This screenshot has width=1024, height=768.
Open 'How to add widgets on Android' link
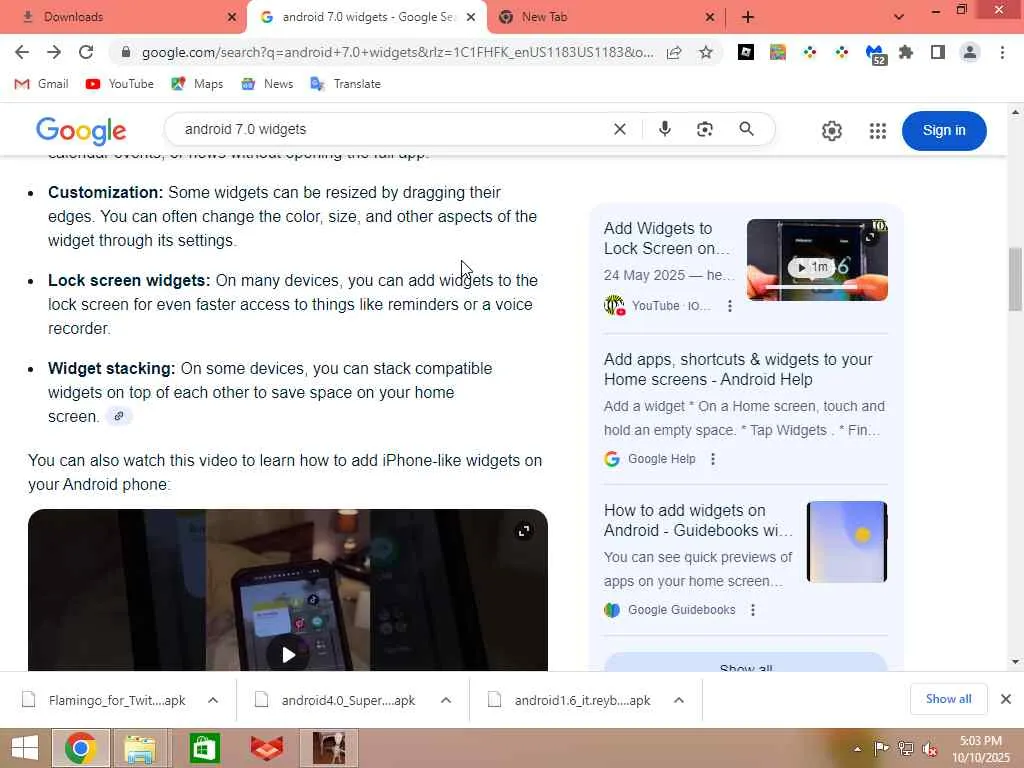click(699, 520)
